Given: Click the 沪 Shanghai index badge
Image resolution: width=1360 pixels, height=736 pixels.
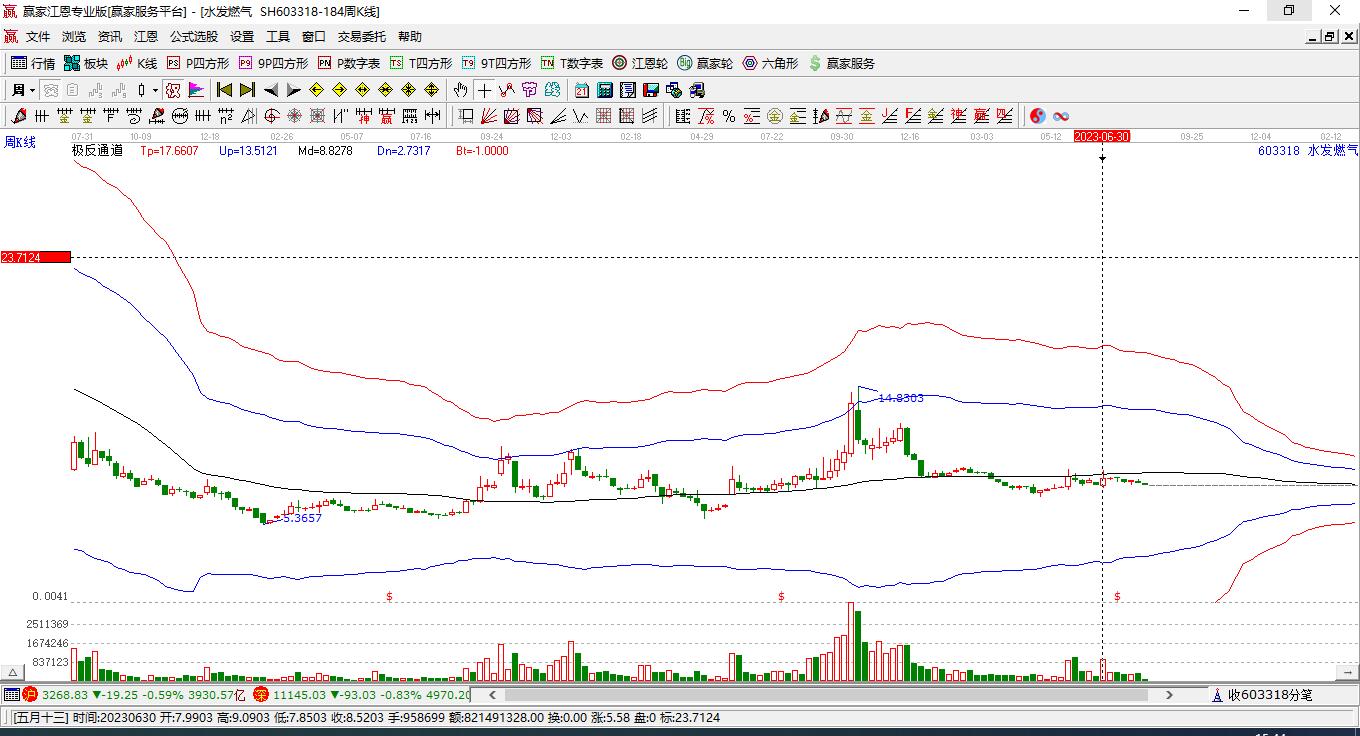Looking at the screenshot, I should click(30, 695).
